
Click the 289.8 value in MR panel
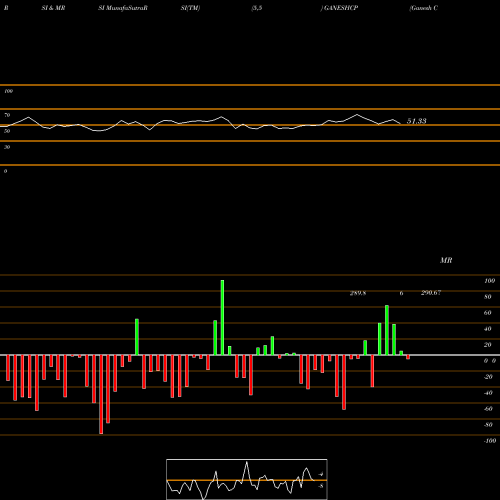pos(358,293)
